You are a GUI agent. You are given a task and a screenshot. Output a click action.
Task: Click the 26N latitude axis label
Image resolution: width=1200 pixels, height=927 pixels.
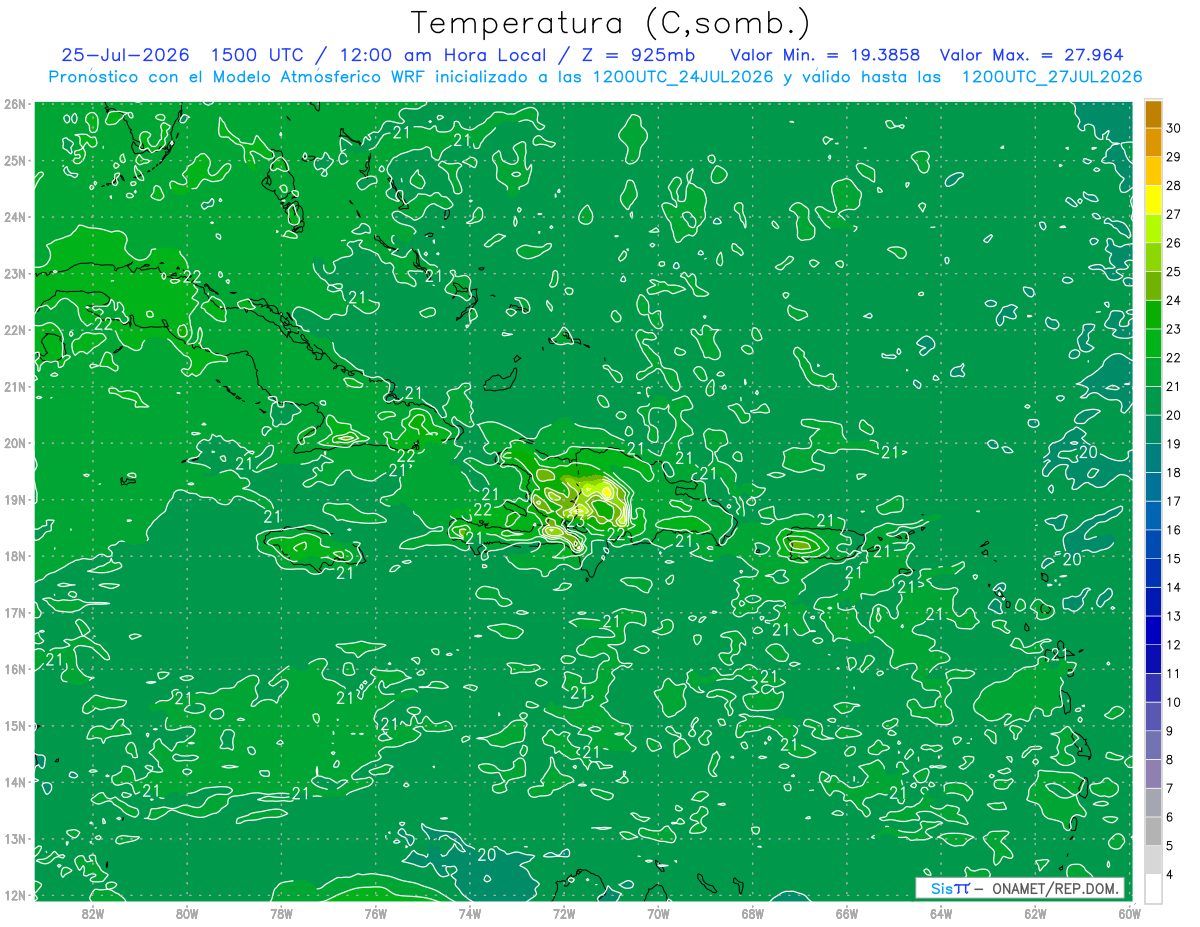(15, 104)
